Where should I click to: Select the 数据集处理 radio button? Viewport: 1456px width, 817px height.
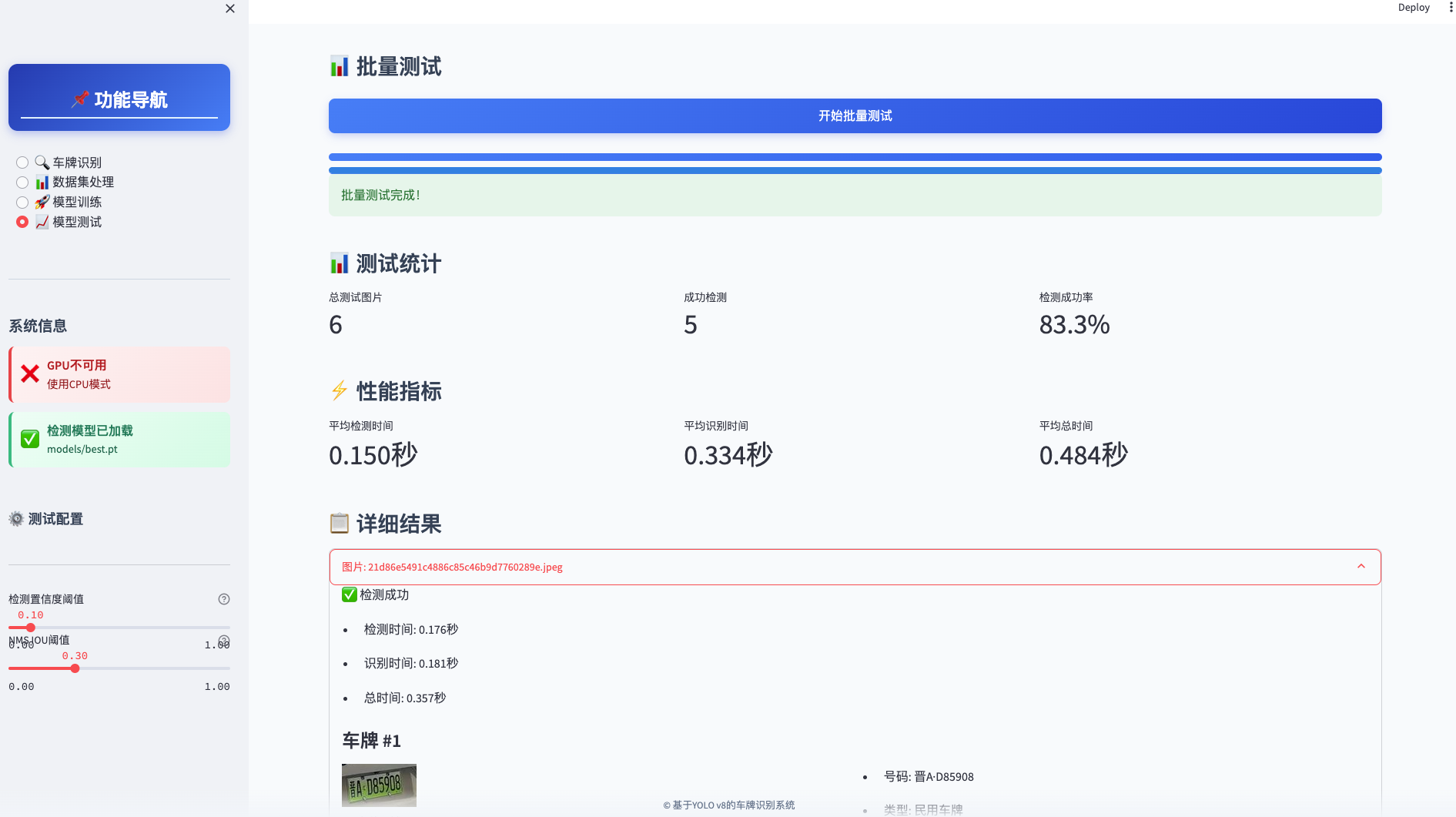[x=22, y=182]
